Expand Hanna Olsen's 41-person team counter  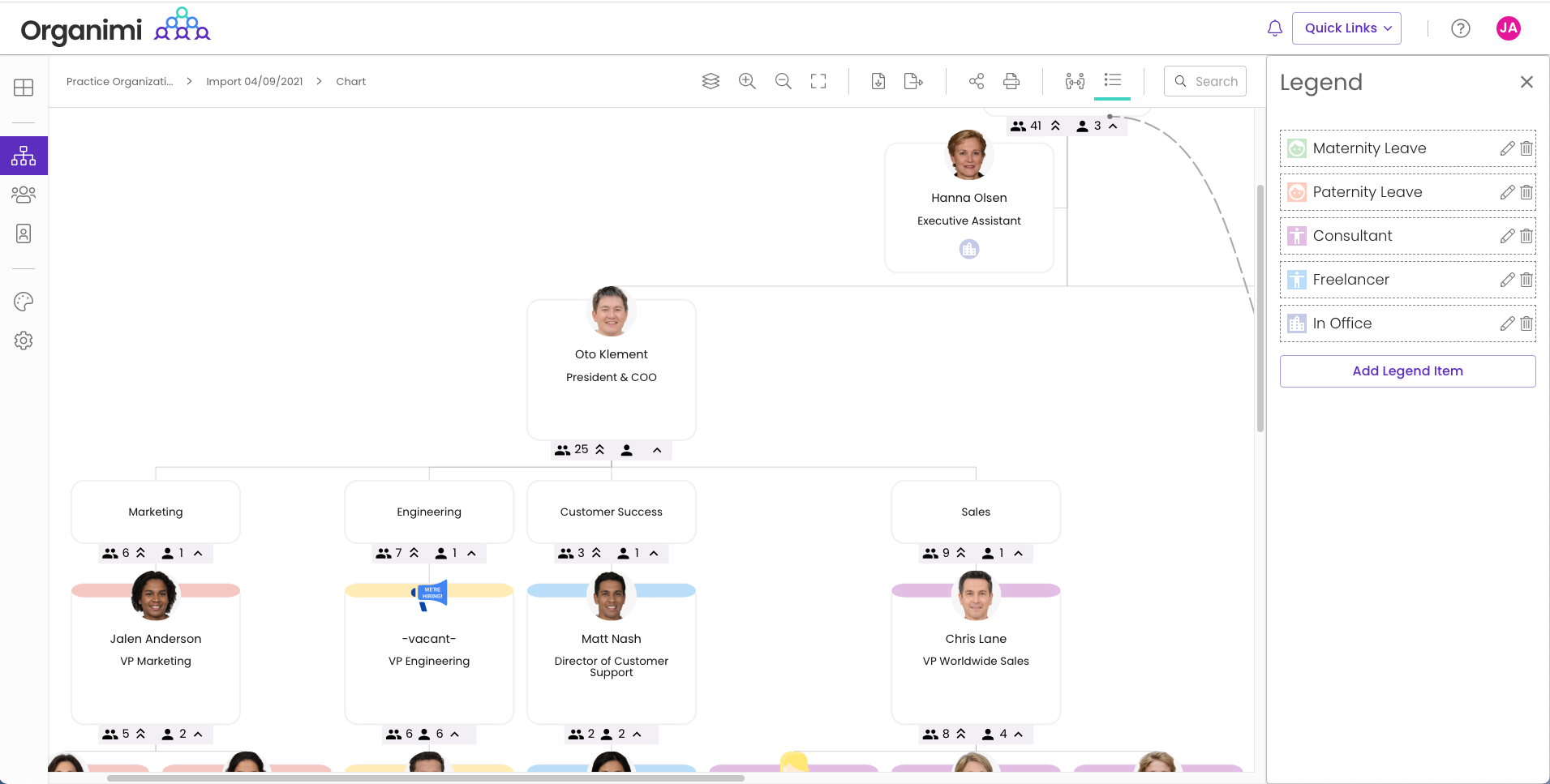[1054, 126]
